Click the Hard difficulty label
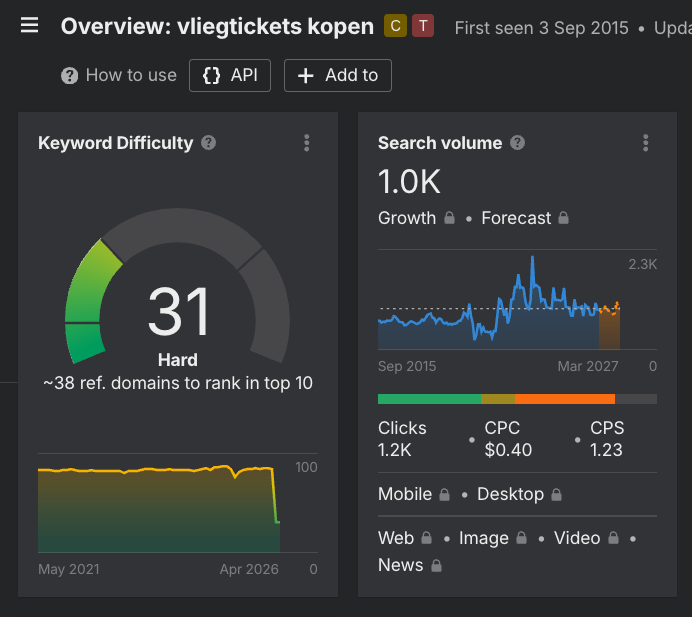This screenshot has height=617, width=692. tap(178, 360)
